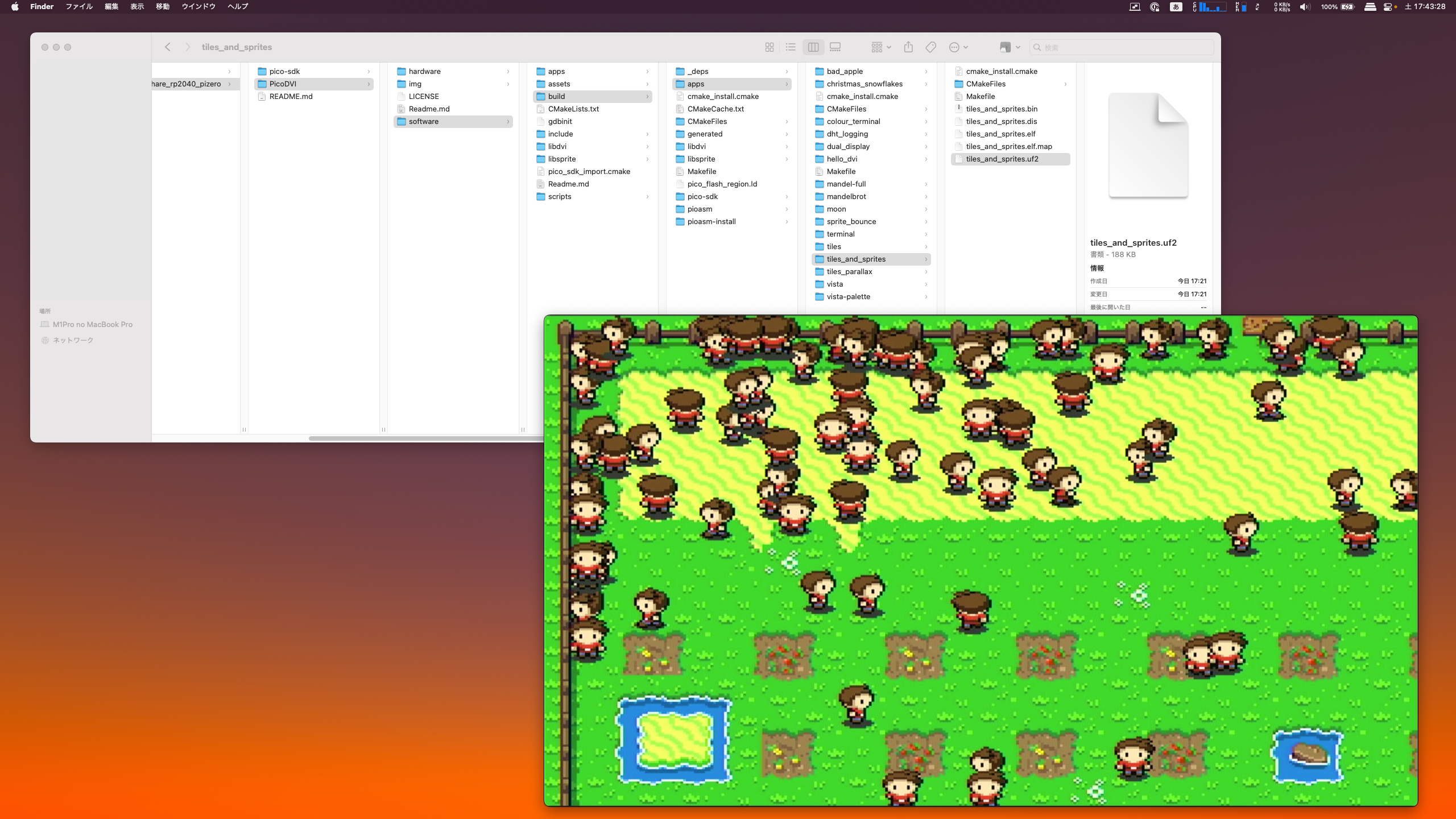Screen dimensions: 1456x819
Task: Go back with the back arrow
Action: coord(168,47)
